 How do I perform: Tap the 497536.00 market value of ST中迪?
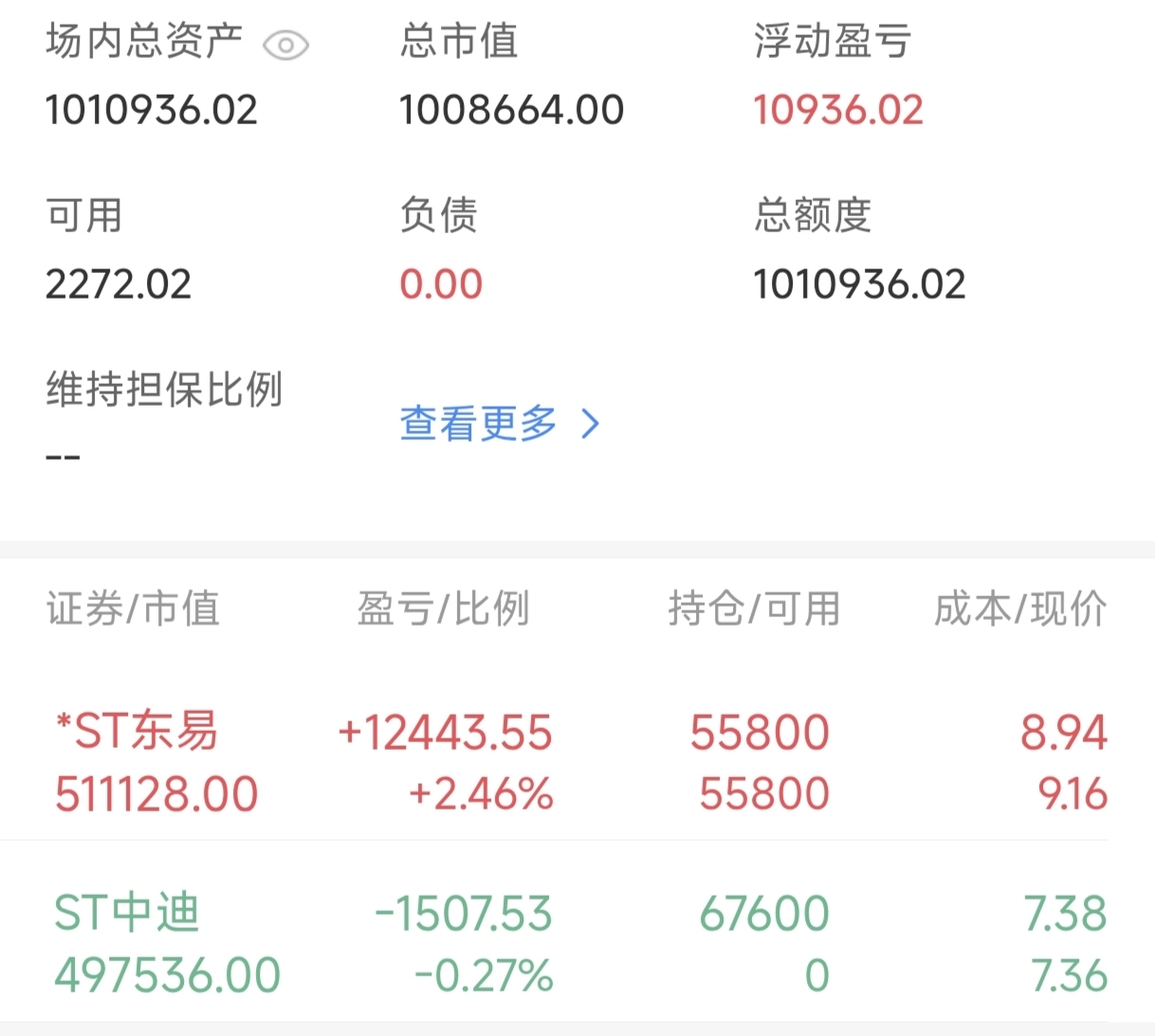pyautogui.click(x=168, y=975)
